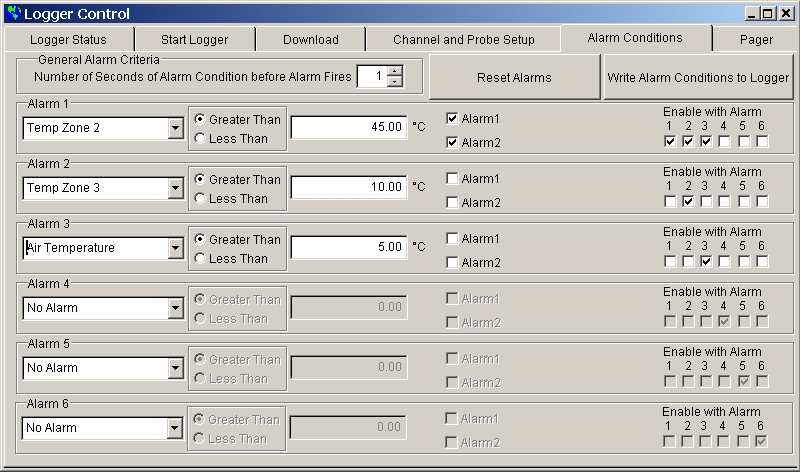801x472 pixels.
Task: Check Enable with Alarm 5 in Alarm 1 row
Action: click(x=744, y=141)
